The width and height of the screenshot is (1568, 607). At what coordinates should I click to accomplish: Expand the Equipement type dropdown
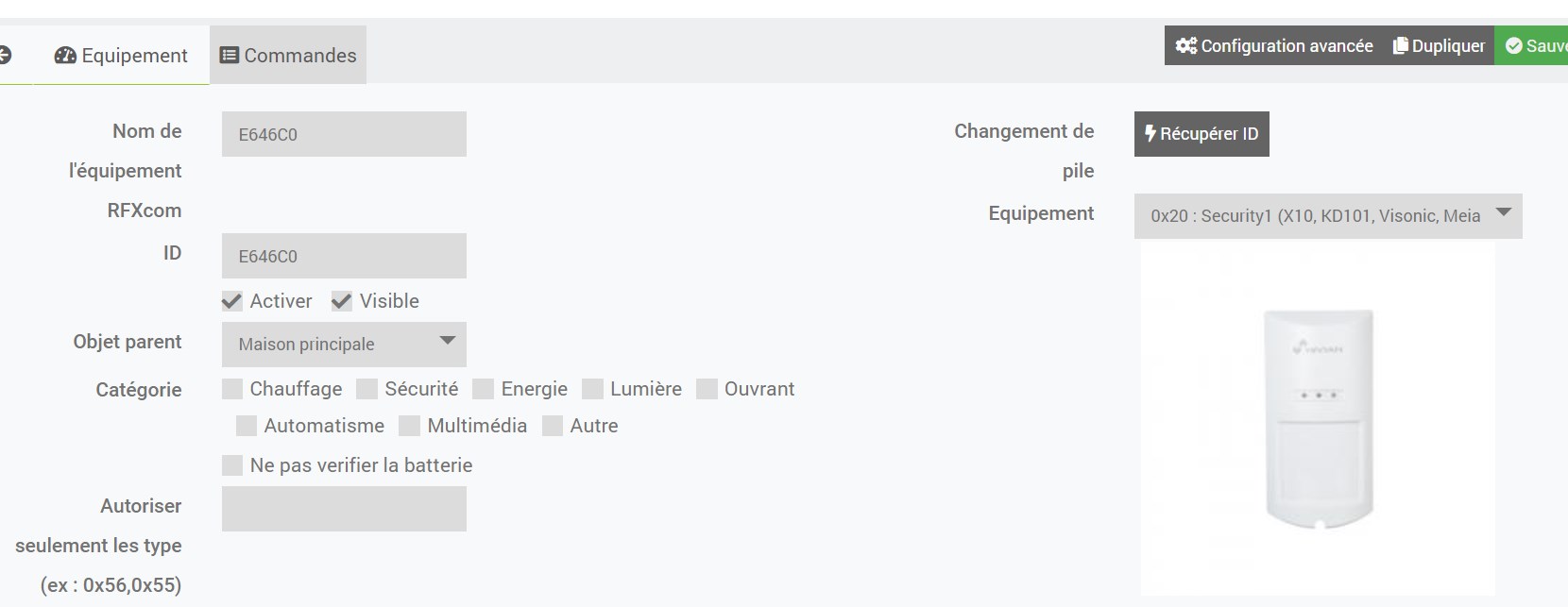tap(1327, 216)
